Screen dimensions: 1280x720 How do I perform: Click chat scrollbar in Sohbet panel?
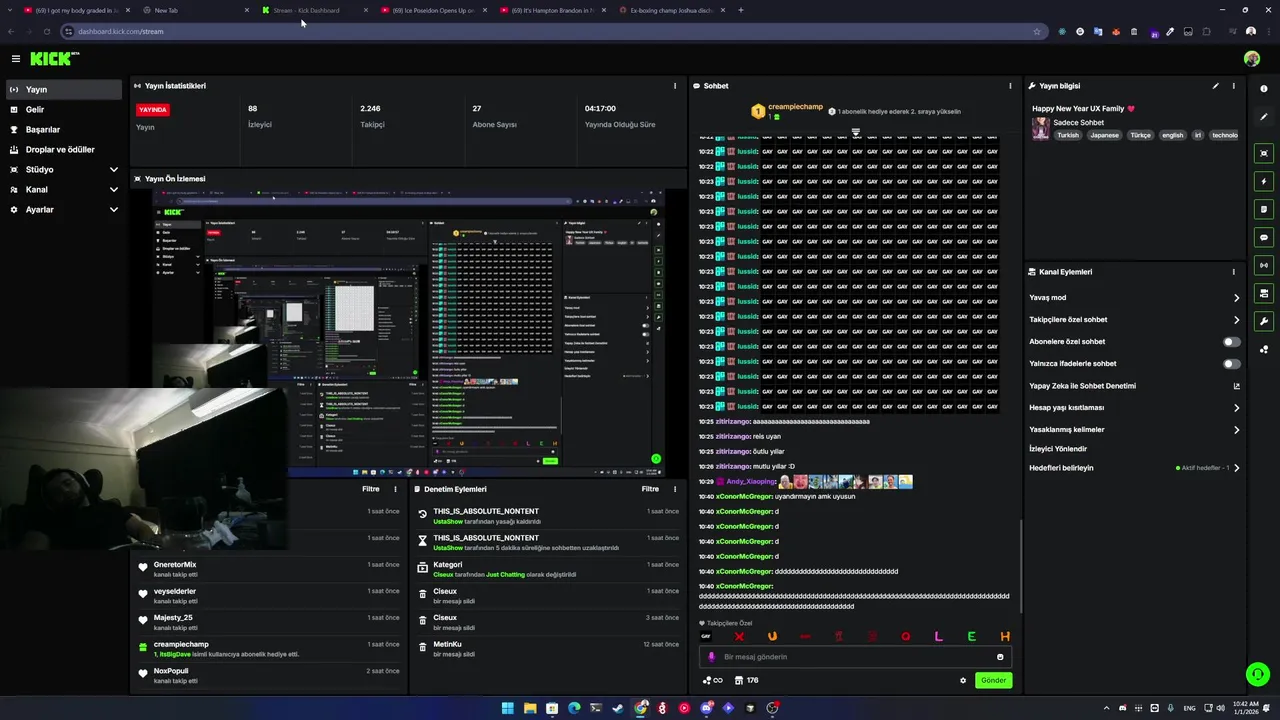point(1019,565)
